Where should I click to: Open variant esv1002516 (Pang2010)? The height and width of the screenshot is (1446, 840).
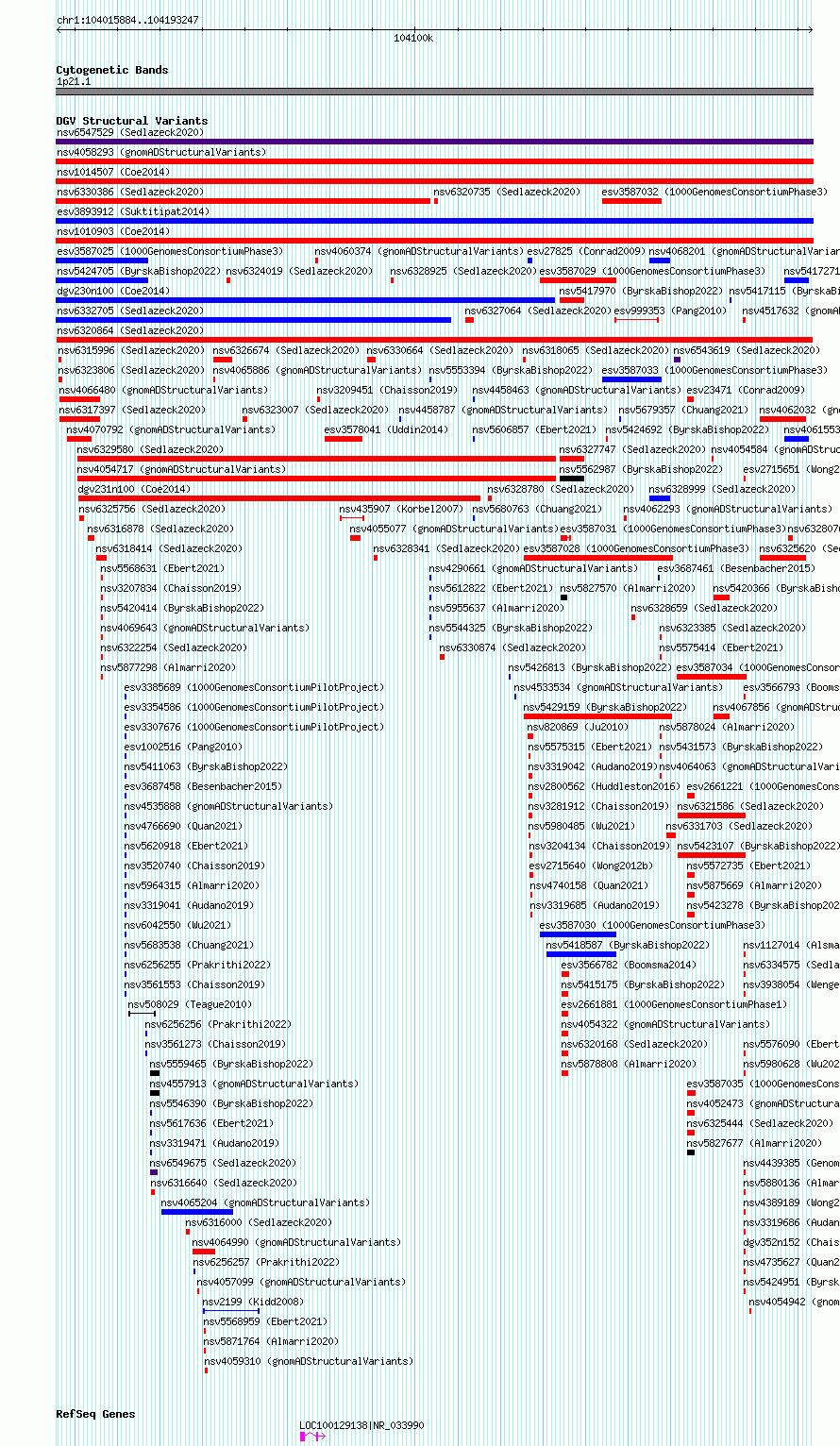(183, 747)
